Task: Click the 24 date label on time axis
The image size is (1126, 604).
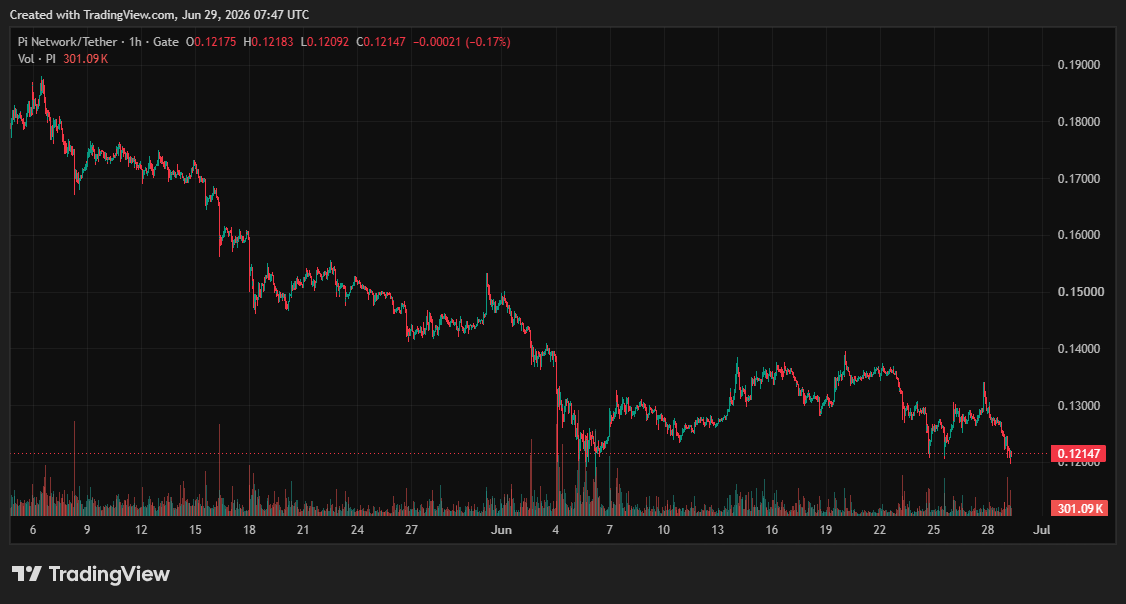Action: [x=357, y=529]
